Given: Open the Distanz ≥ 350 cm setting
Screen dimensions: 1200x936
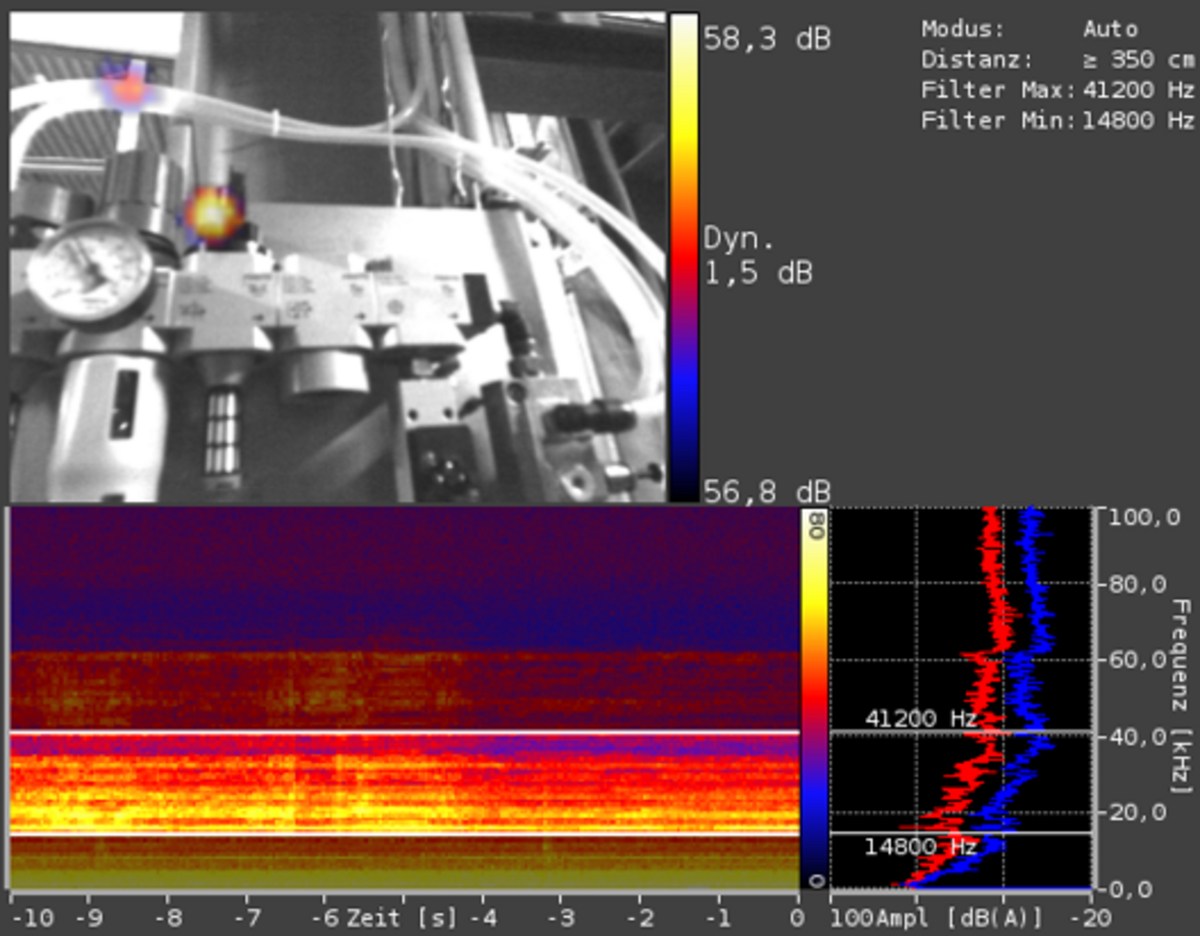Looking at the screenshot, I should point(1138,60).
